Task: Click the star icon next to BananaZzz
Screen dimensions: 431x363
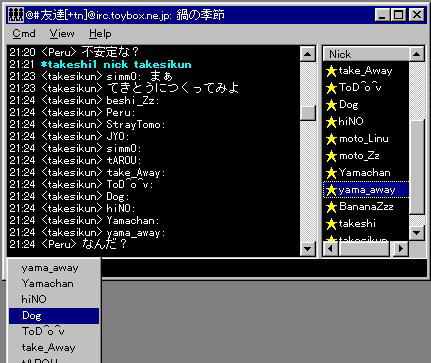Action: point(331,207)
